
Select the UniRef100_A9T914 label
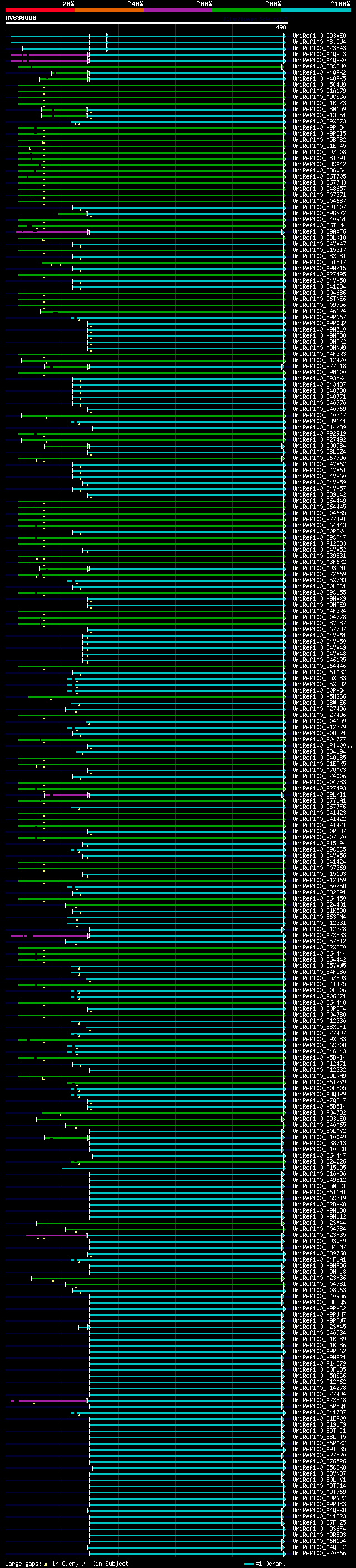319,1486
